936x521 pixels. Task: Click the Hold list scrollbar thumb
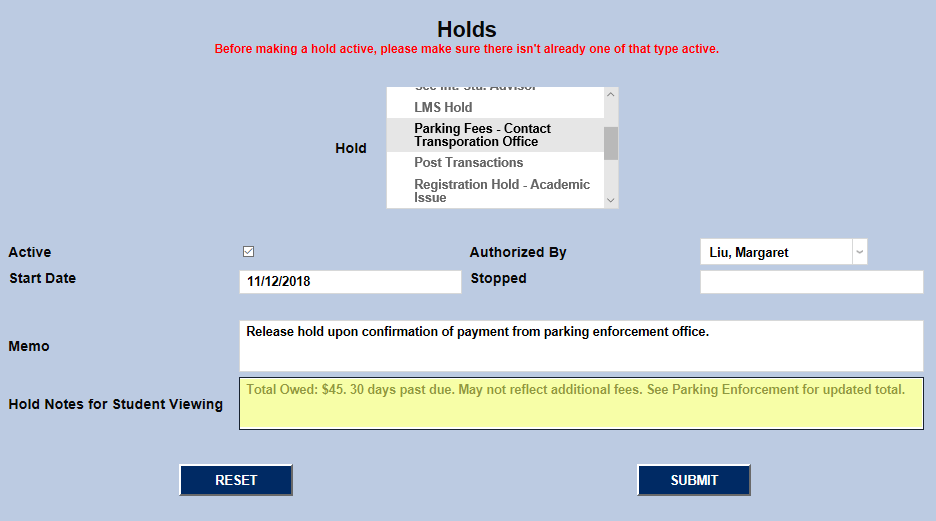pyautogui.click(x=610, y=143)
